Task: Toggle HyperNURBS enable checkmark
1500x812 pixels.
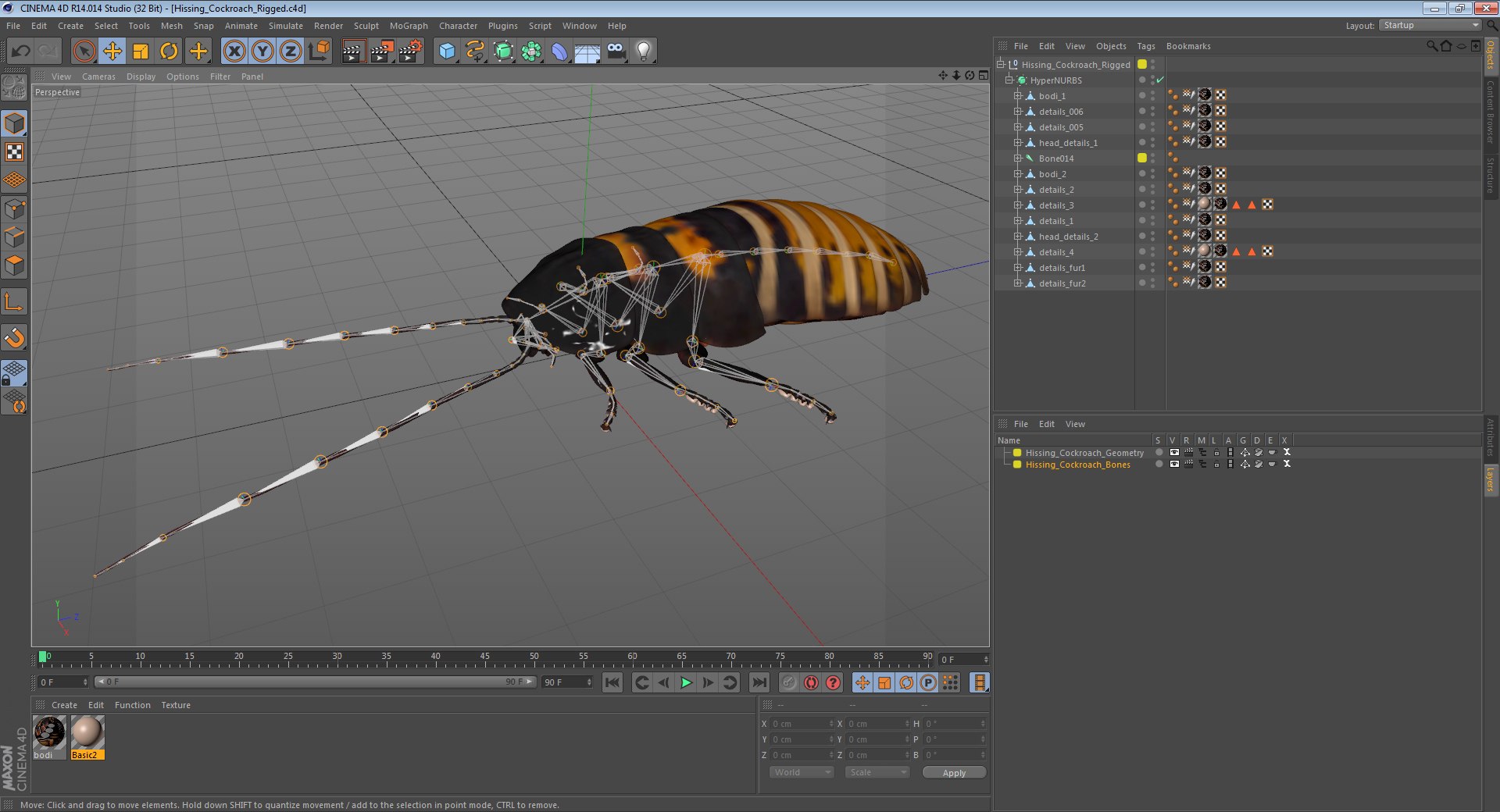Action: tap(1160, 80)
